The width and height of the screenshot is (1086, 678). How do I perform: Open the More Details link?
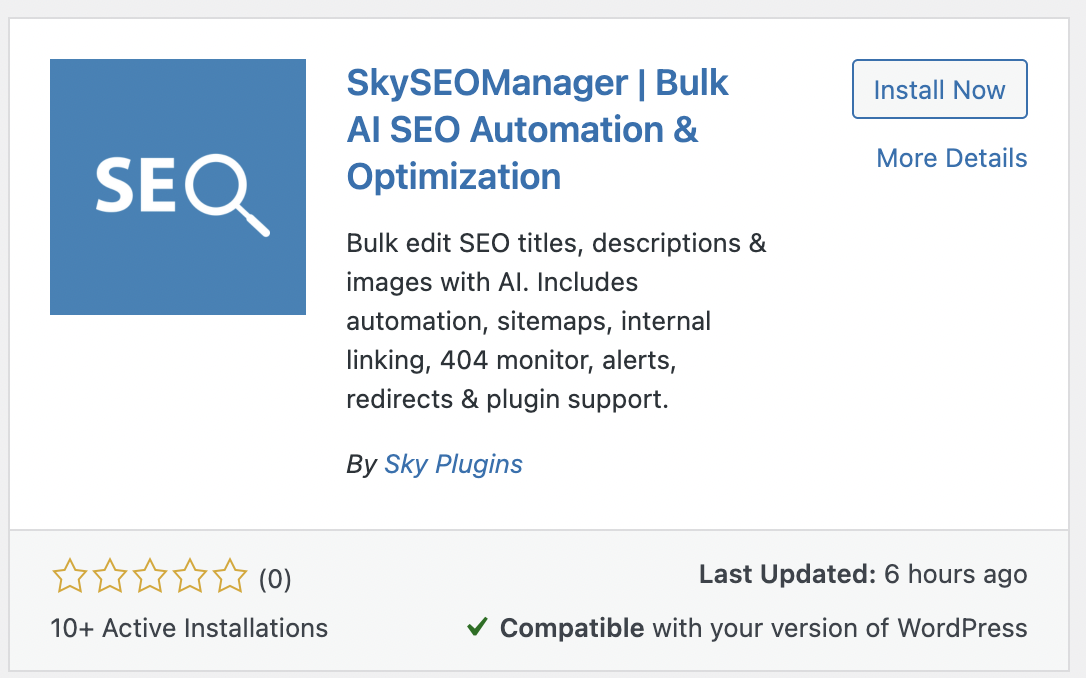click(952, 159)
